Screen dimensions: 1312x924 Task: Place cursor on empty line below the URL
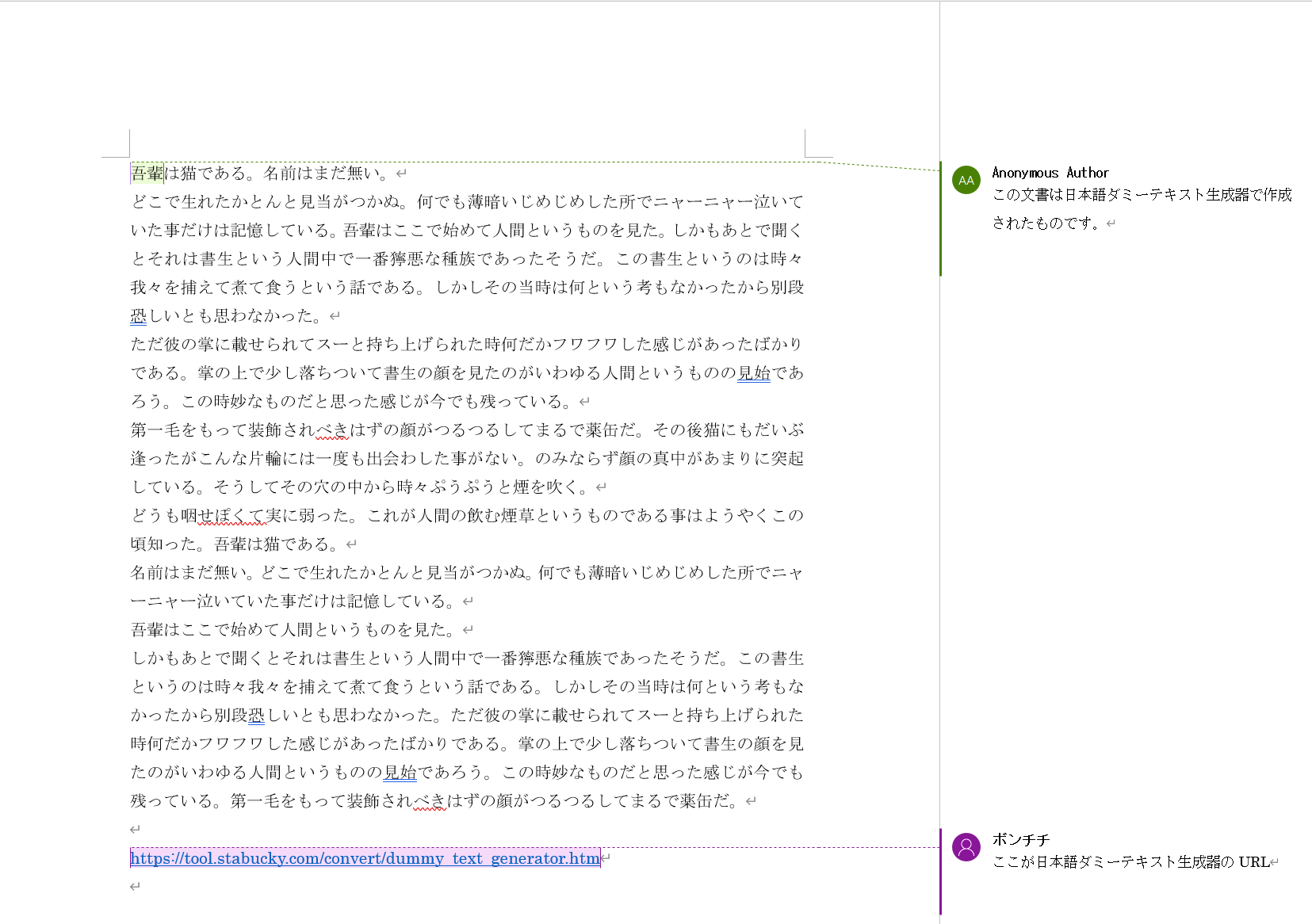[135, 887]
